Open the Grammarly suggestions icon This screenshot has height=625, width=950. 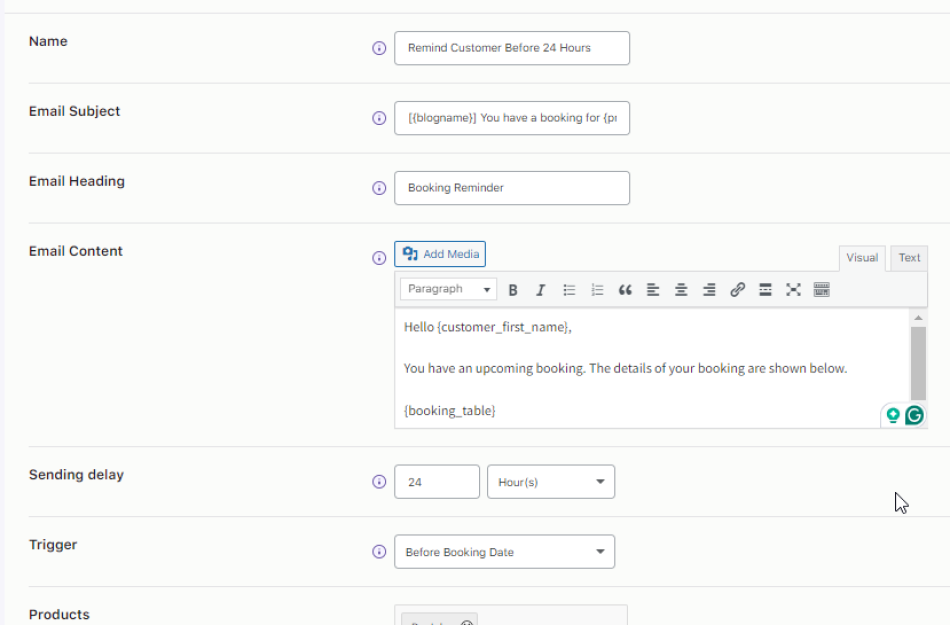point(915,414)
